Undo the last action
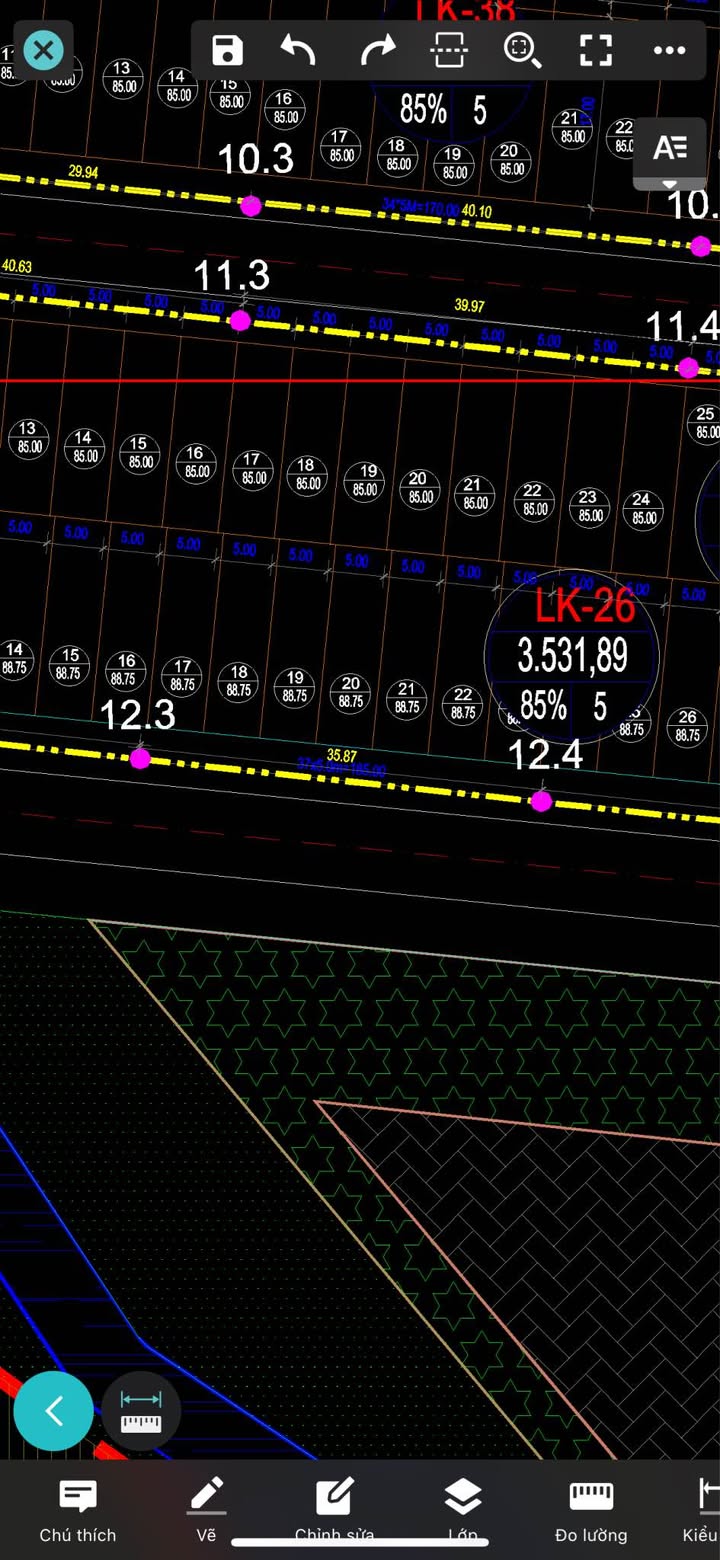The height and width of the screenshot is (1560, 720). (299, 50)
